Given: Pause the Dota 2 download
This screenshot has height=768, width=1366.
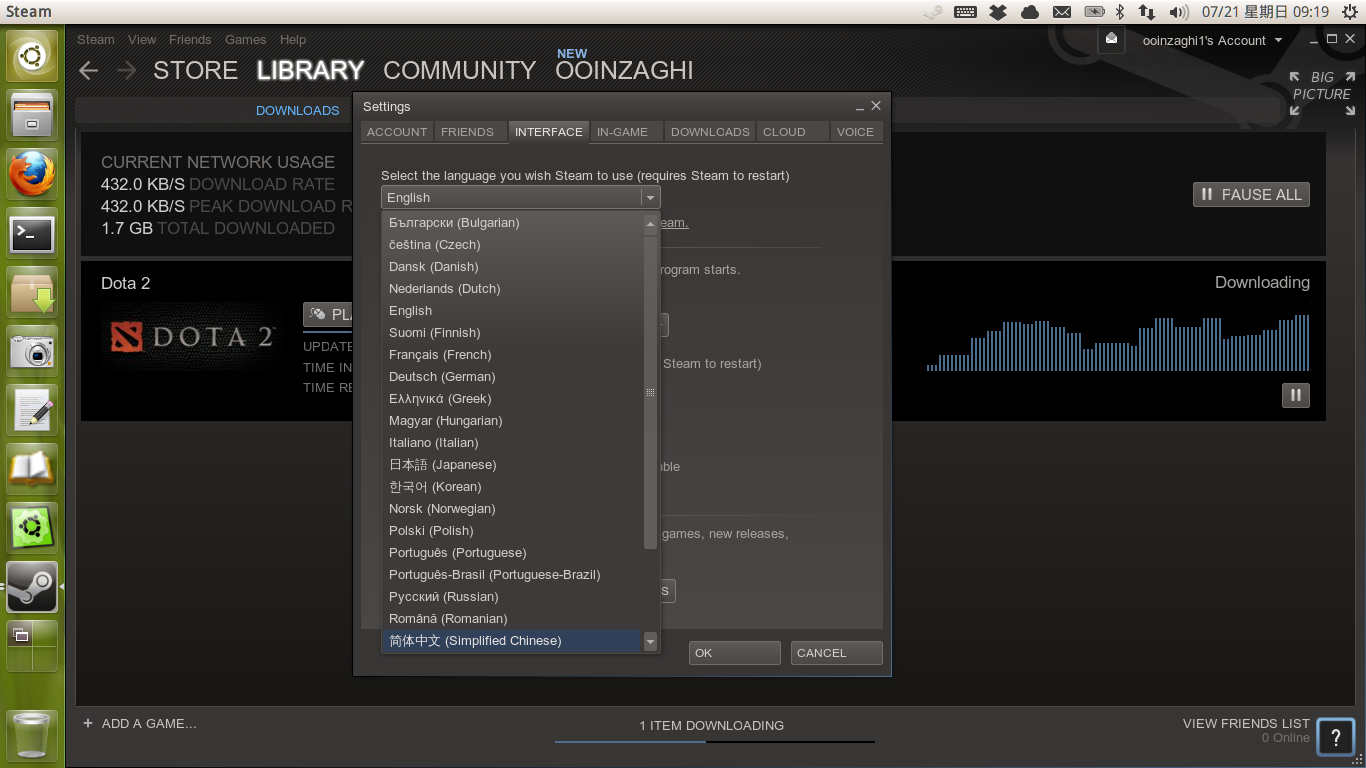Looking at the screenshot, I should pyautogui.click(x=1295, y=395).
